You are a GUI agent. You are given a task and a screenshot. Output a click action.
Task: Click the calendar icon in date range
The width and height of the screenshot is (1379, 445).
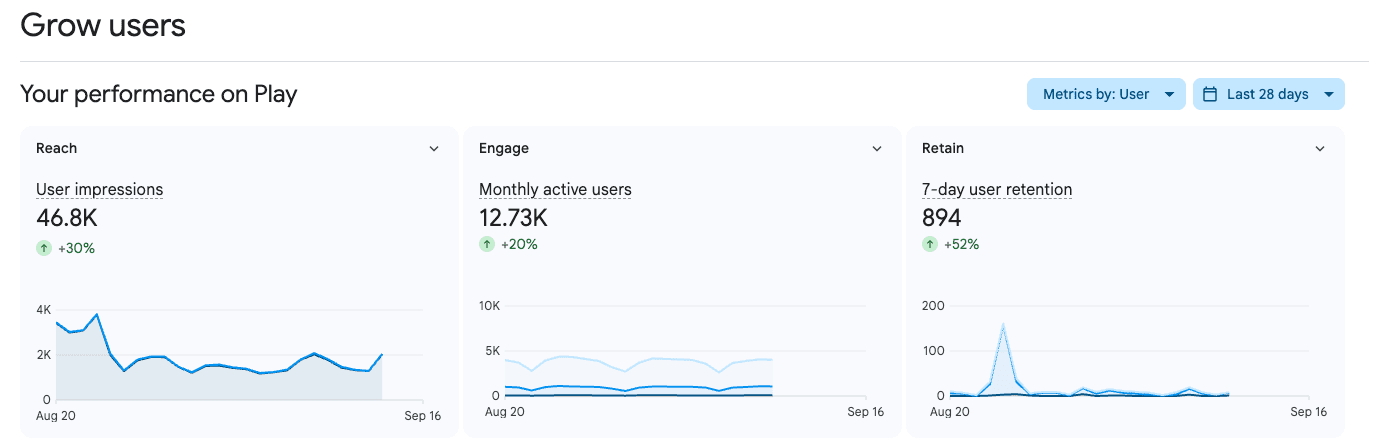point(1210,94)
